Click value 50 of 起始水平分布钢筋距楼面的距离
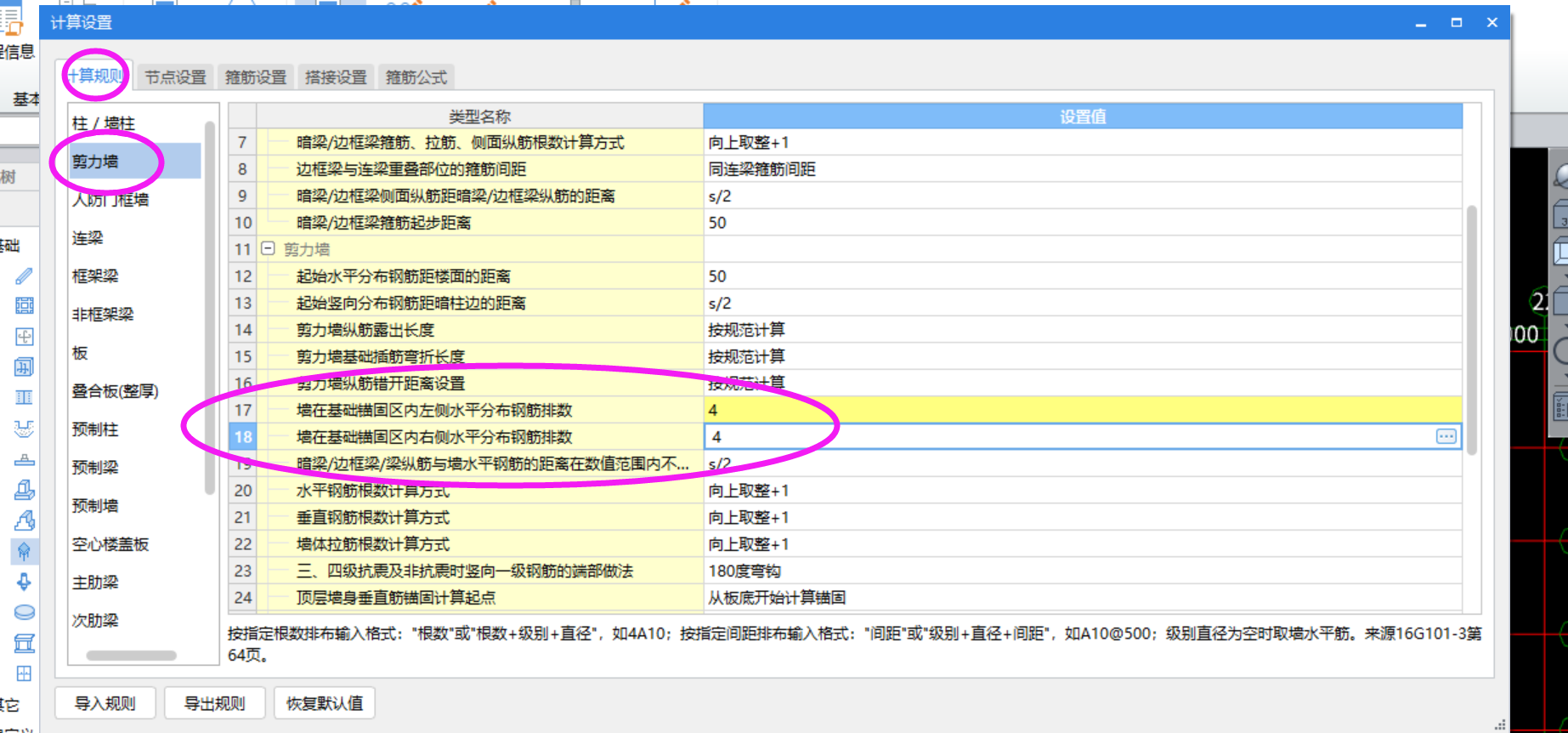Viewport: 1568px width, 733px height. coord(1083,276)
